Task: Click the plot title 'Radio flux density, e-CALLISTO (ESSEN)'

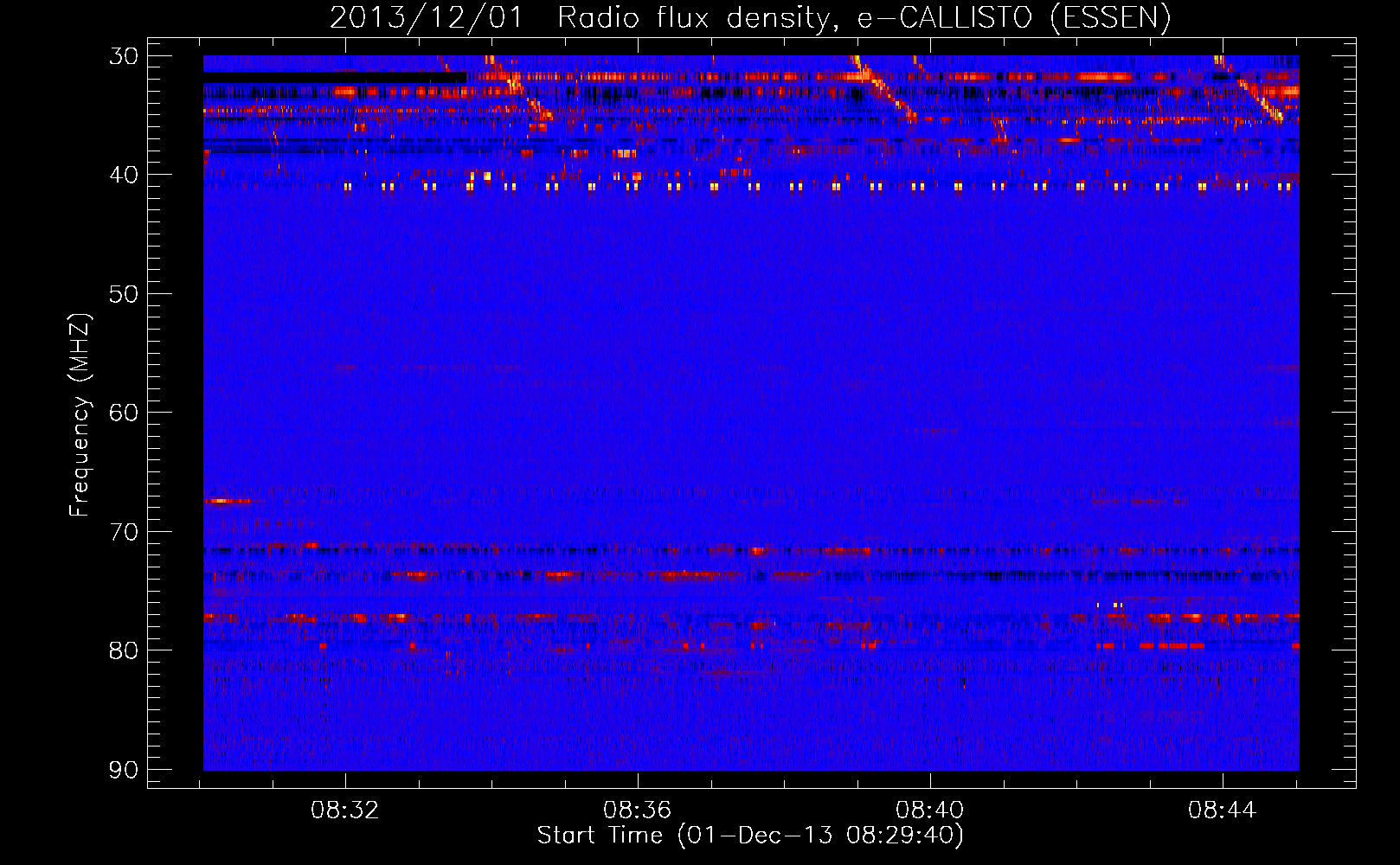Action: pyautogui.click(x=864, y=18)
